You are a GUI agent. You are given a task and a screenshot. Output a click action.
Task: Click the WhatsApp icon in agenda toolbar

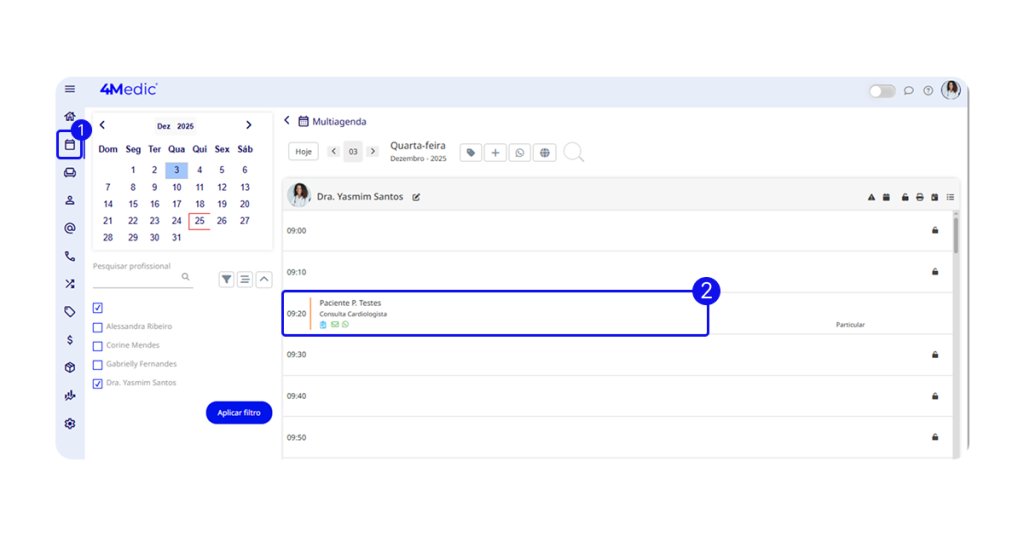519,153
